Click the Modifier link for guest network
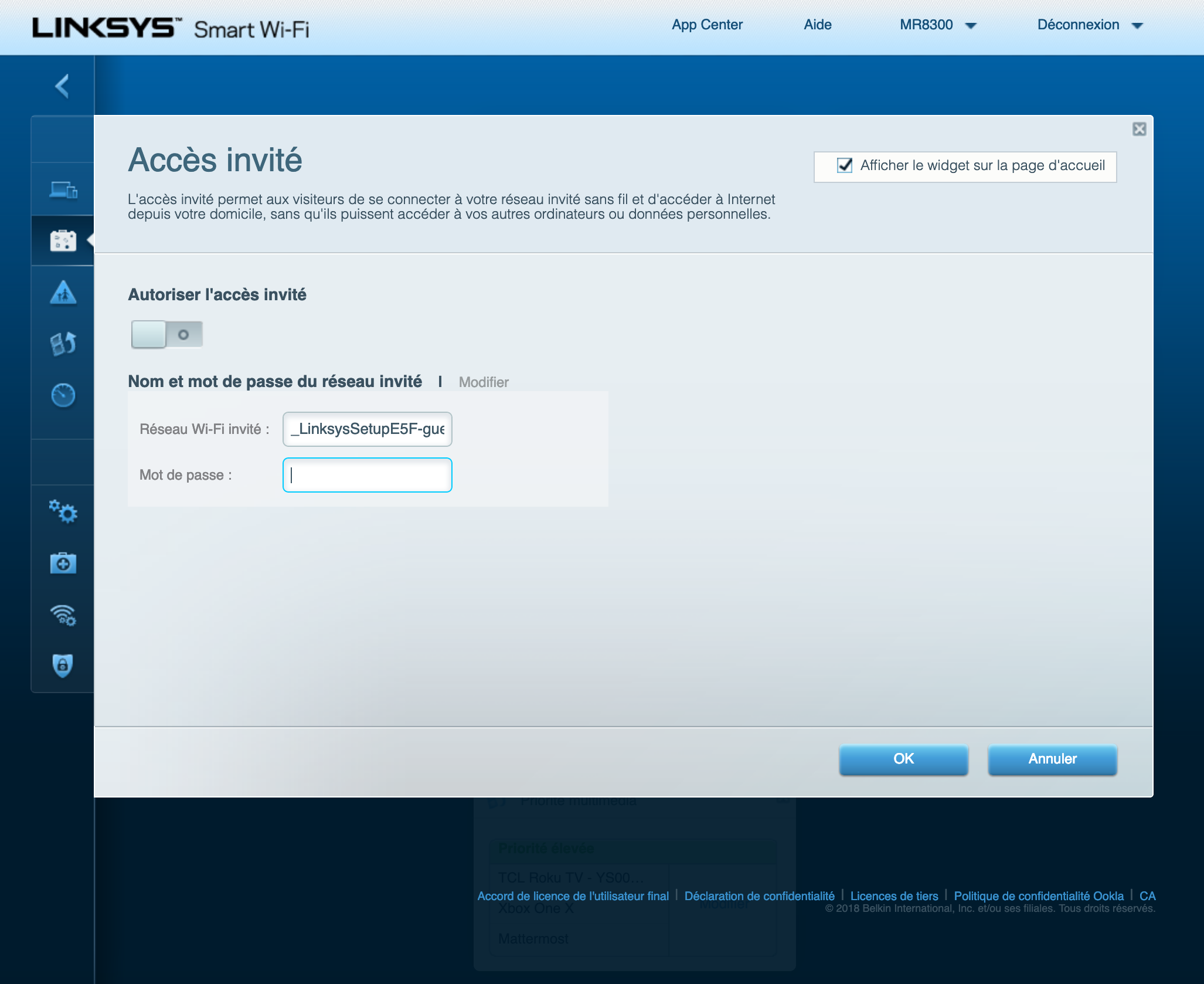The width and height of the screenshot is (1204, 984). [484, 382]
